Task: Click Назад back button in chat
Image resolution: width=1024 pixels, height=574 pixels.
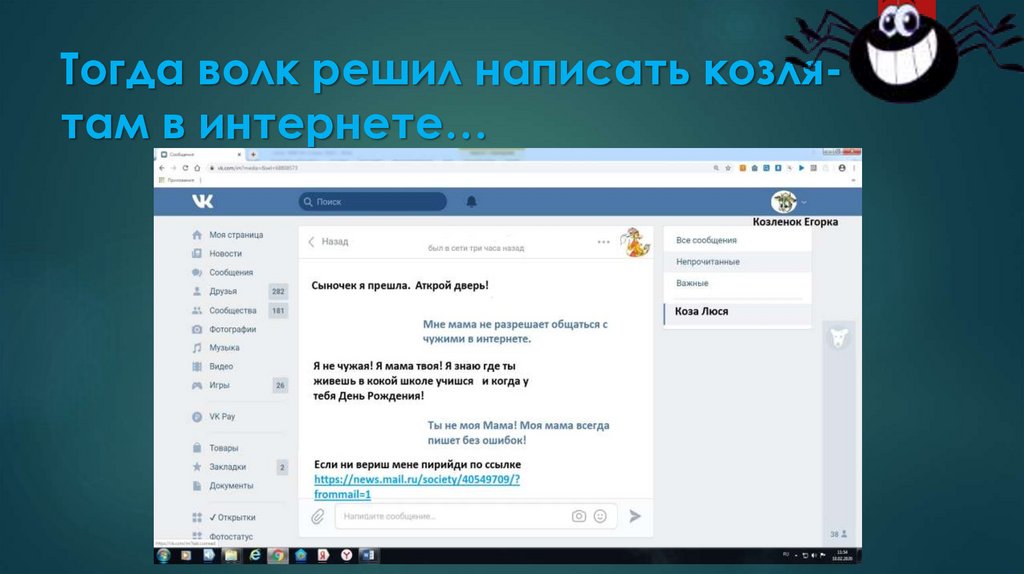Action: pyautogui.click(x=328, y=242)
